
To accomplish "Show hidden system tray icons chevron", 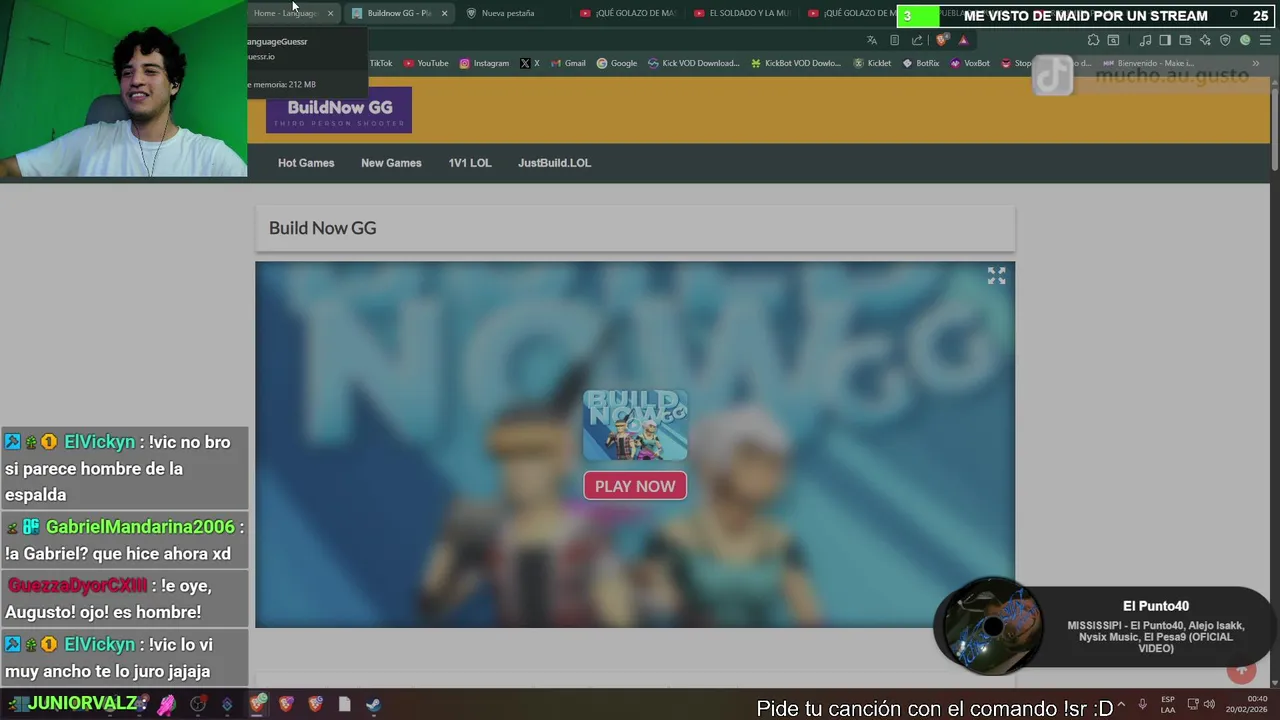I will 1121,704.
